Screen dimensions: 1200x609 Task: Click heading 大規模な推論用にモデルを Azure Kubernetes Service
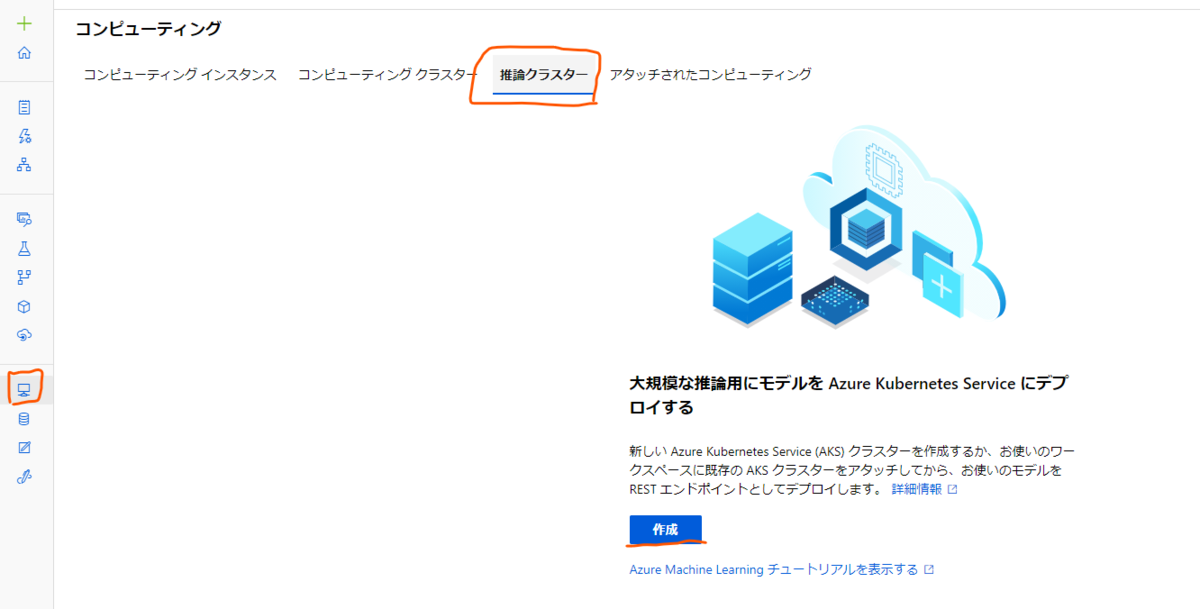[x=850, y=395]
